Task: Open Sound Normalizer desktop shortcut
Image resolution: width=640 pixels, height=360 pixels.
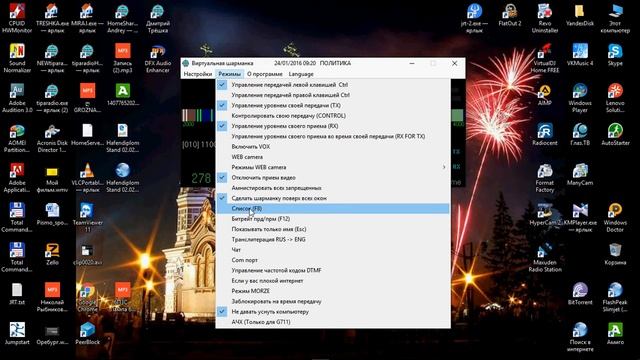Action: pos(17,58)
